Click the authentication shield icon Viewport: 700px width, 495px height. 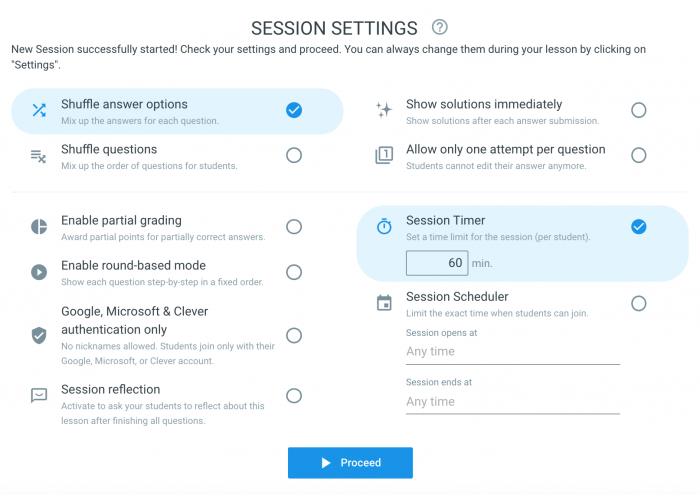click(39, 335)
